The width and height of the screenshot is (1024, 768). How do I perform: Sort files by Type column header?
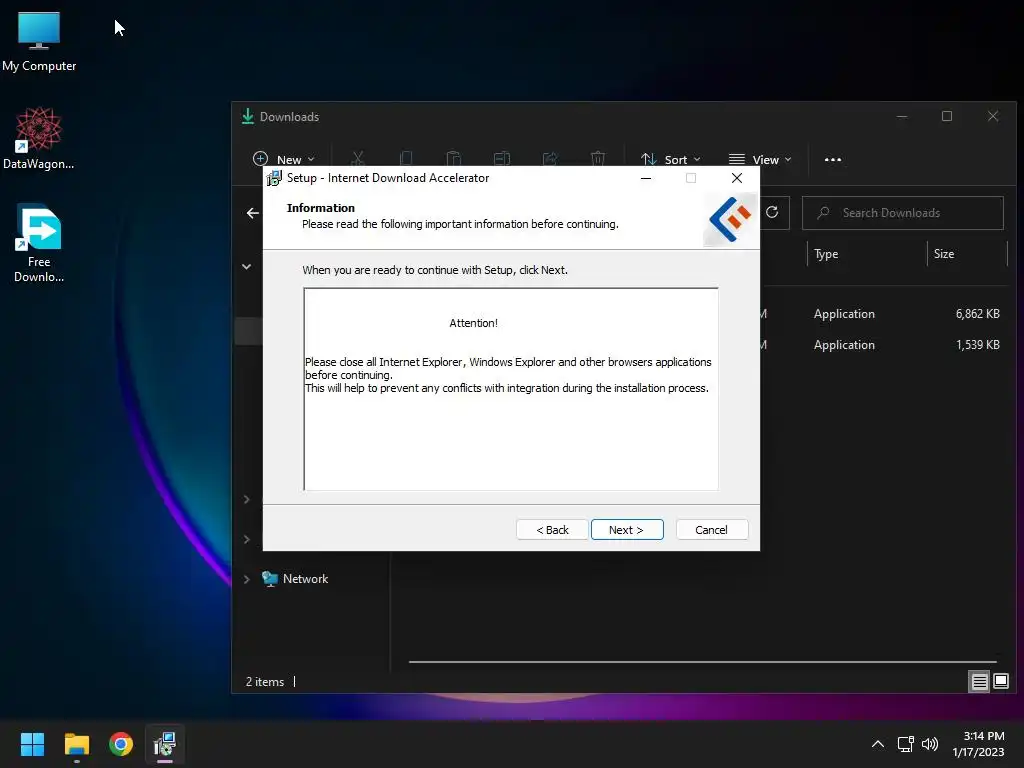tap(826, 254)
